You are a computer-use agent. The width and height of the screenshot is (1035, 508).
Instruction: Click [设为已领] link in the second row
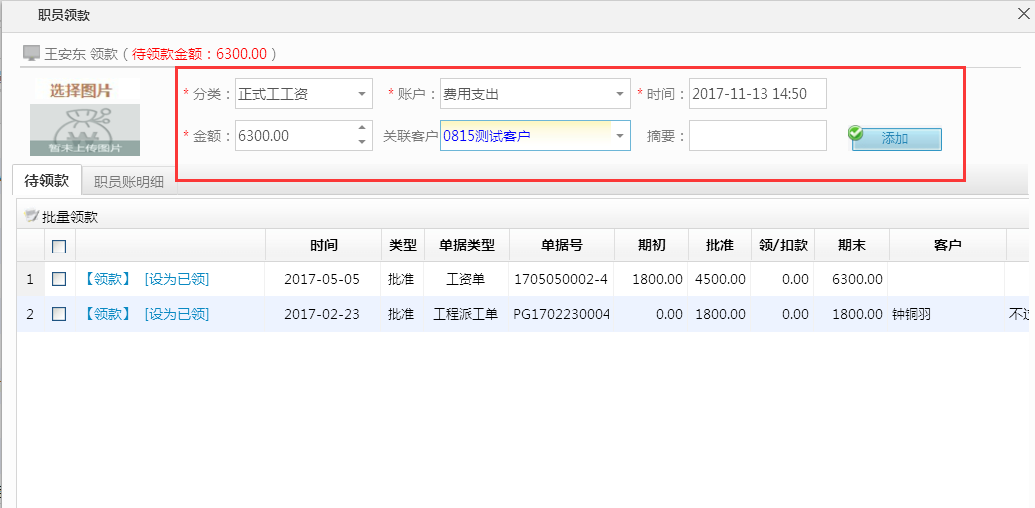pos(177,314)
